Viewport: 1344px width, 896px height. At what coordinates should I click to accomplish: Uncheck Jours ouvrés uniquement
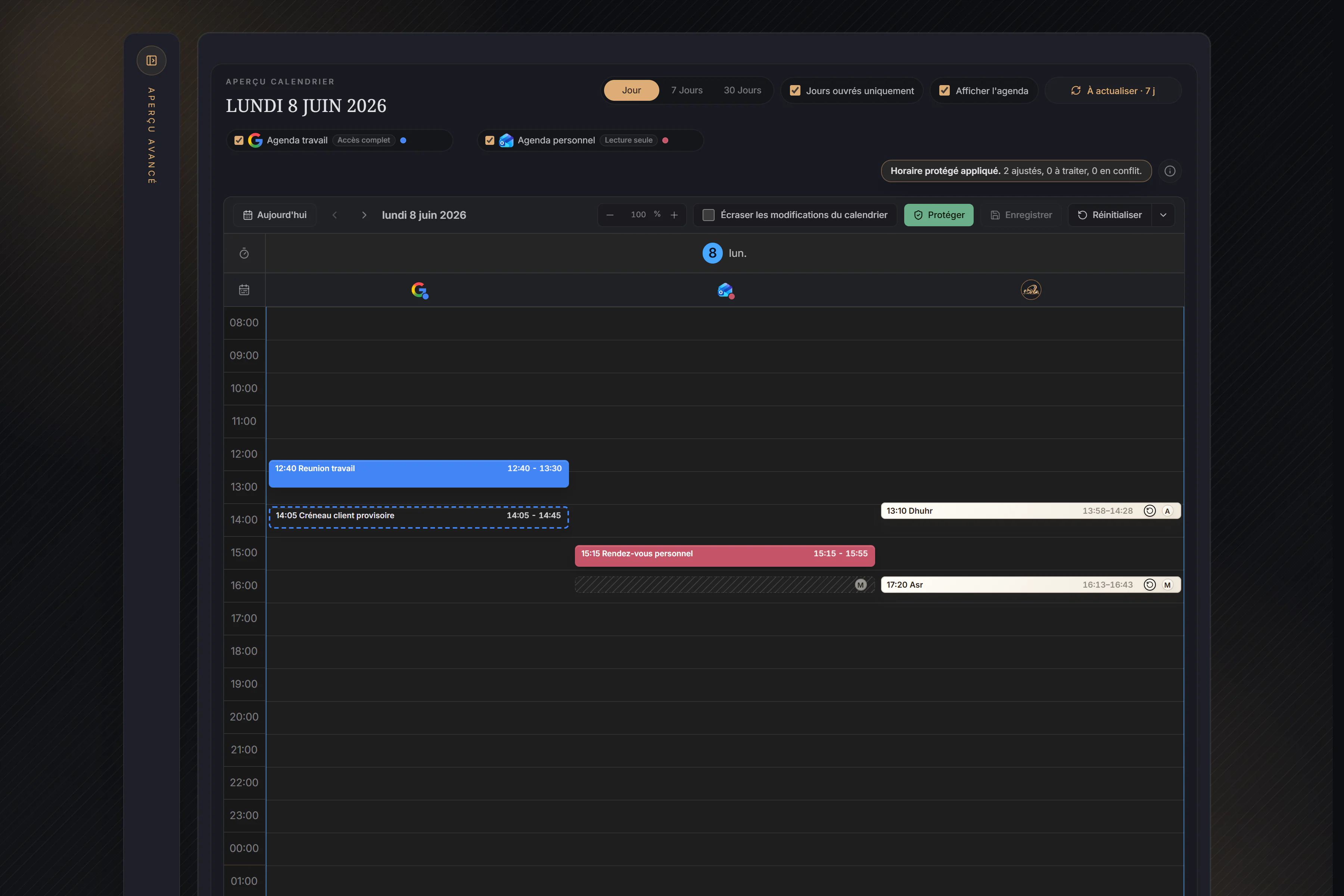click(x=795, y=90)
